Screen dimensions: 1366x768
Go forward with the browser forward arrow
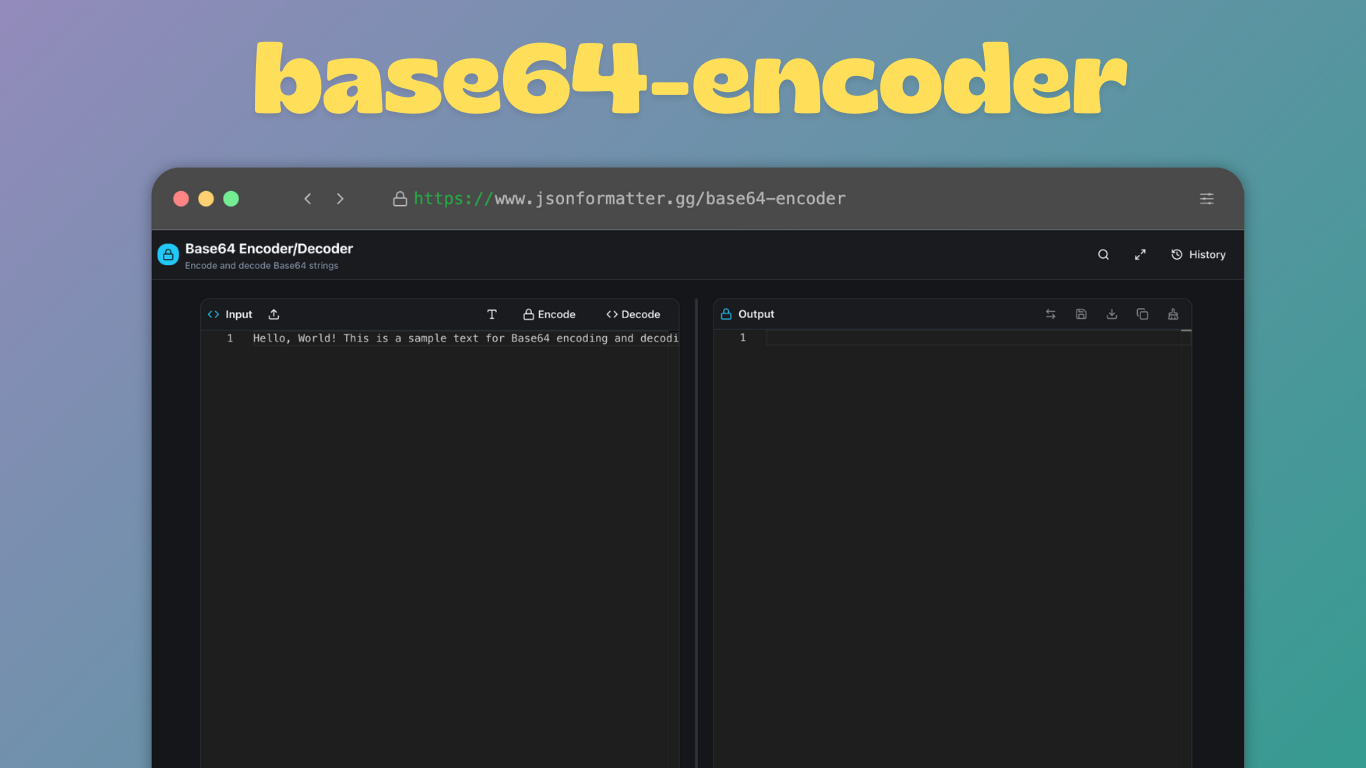[x=340, y=199]
